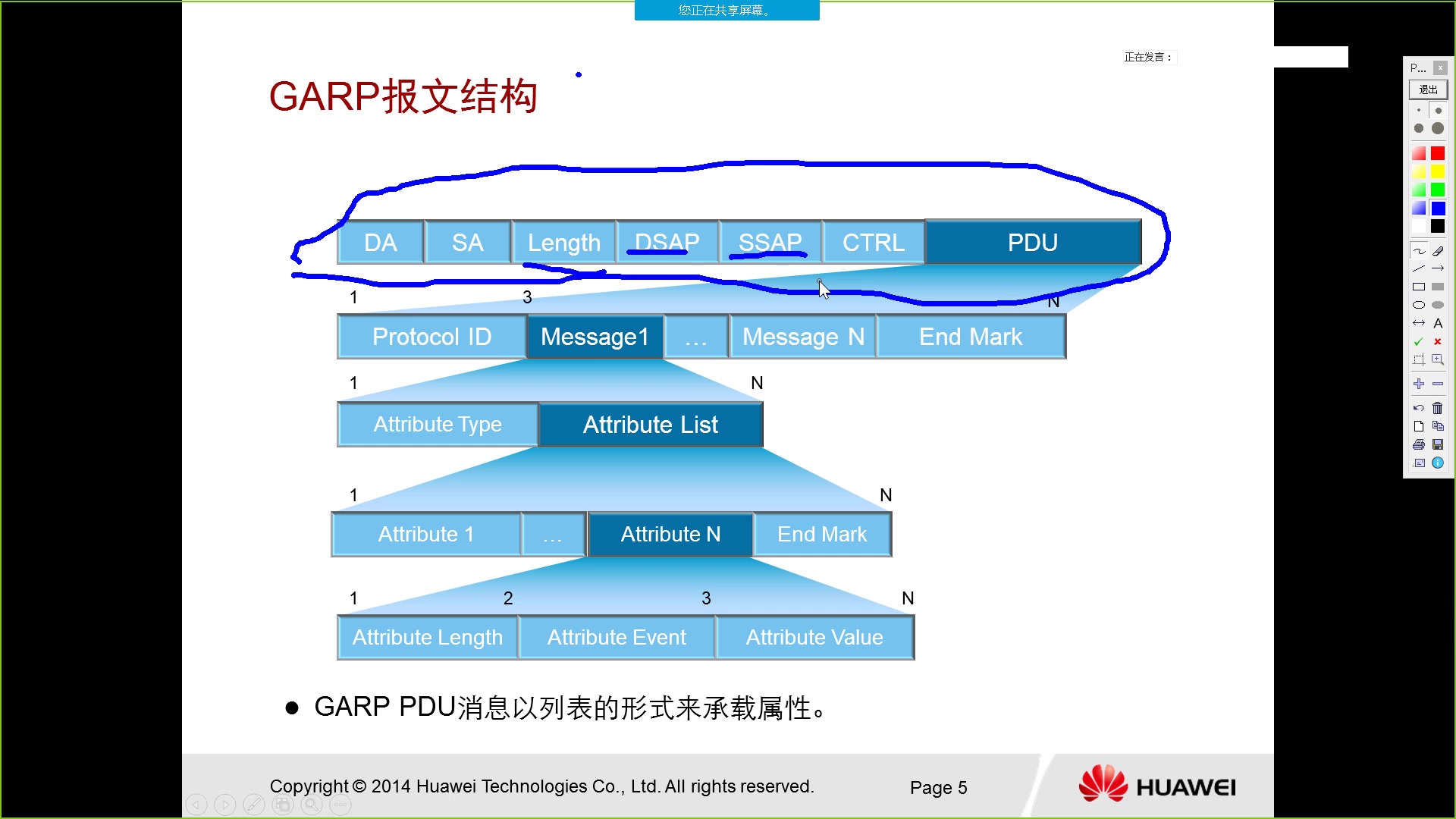This screenshot has height=819, width=1456.
Task: Click the blank page new icon
Action: point(1419,426)
